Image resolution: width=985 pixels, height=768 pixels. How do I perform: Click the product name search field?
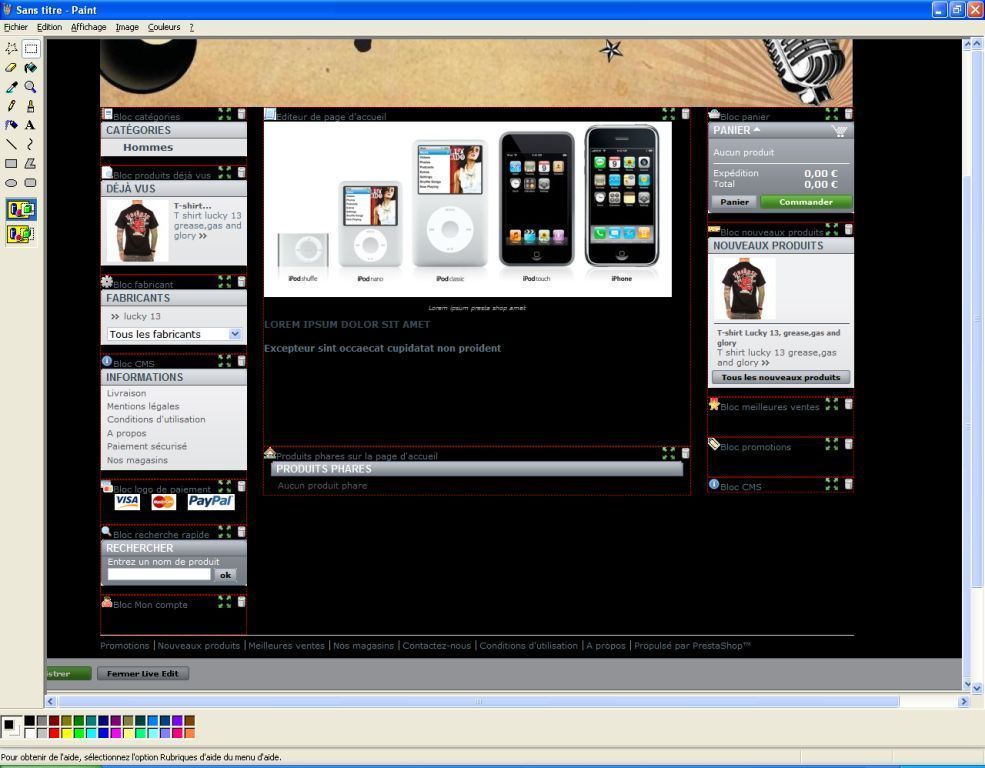tap(159, 574)
